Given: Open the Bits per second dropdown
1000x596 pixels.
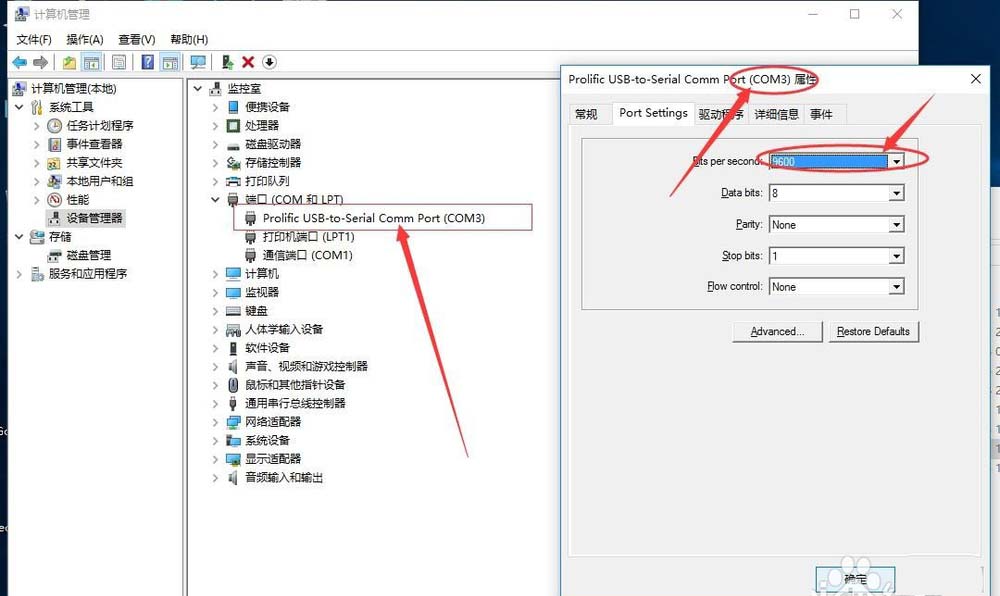Looking at the screenshot, I should click(896, 161).
